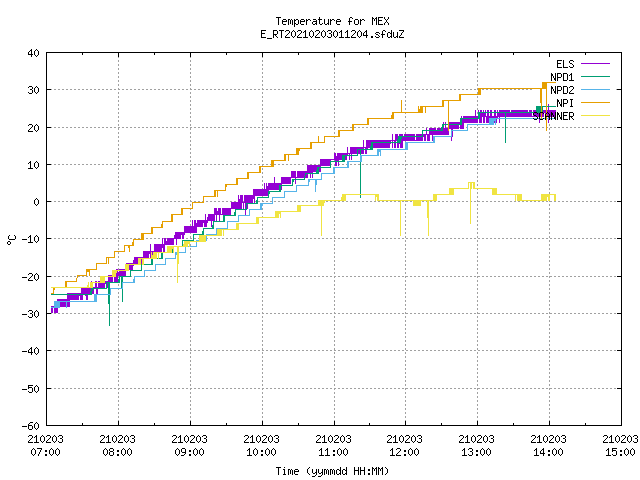Viewport: 640px width, 480px height.
Task: Click the chart title 'Temperature for MEX'
Action: [332, 21]
